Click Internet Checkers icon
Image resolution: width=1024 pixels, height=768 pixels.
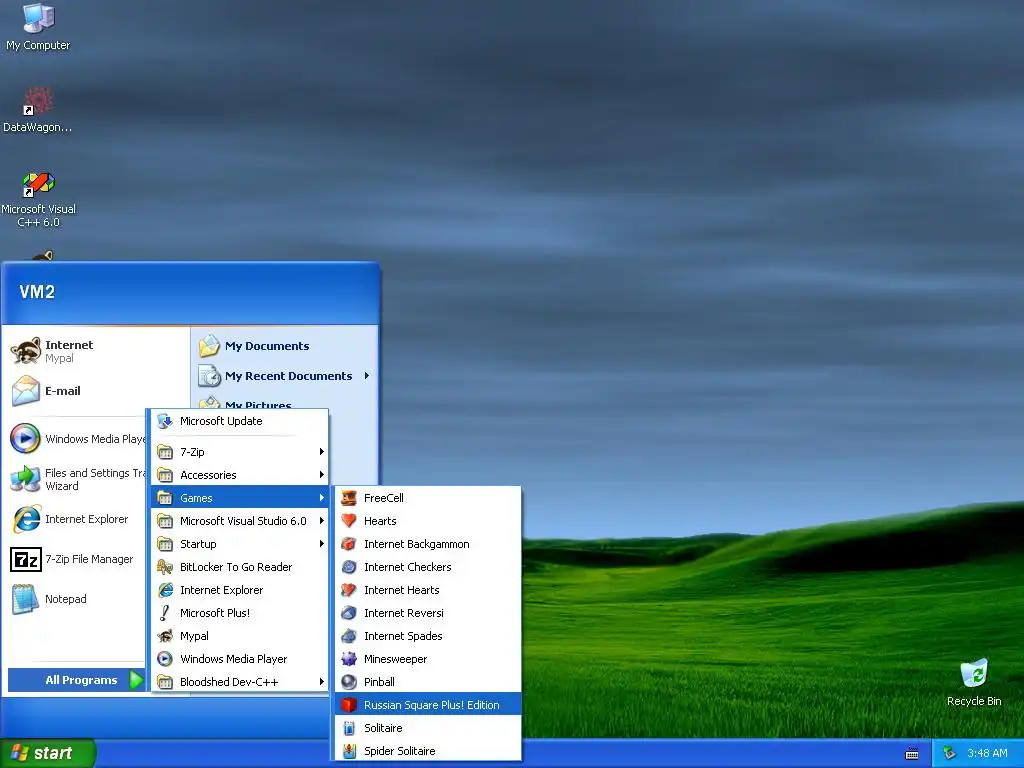click(349, 567)
